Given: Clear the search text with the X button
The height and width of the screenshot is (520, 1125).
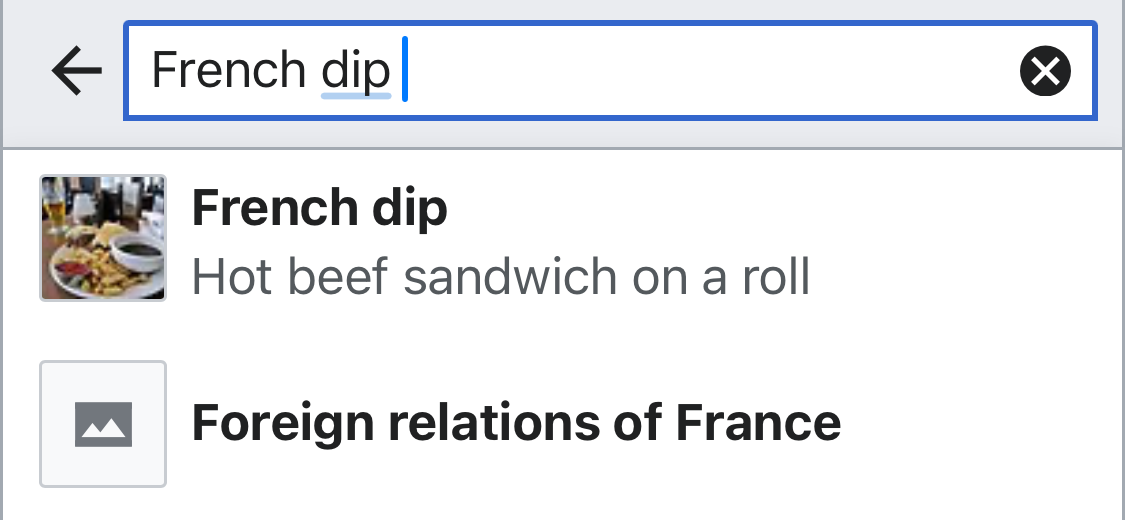Looking at the screenshot, I should click(x=1045, y=71).
